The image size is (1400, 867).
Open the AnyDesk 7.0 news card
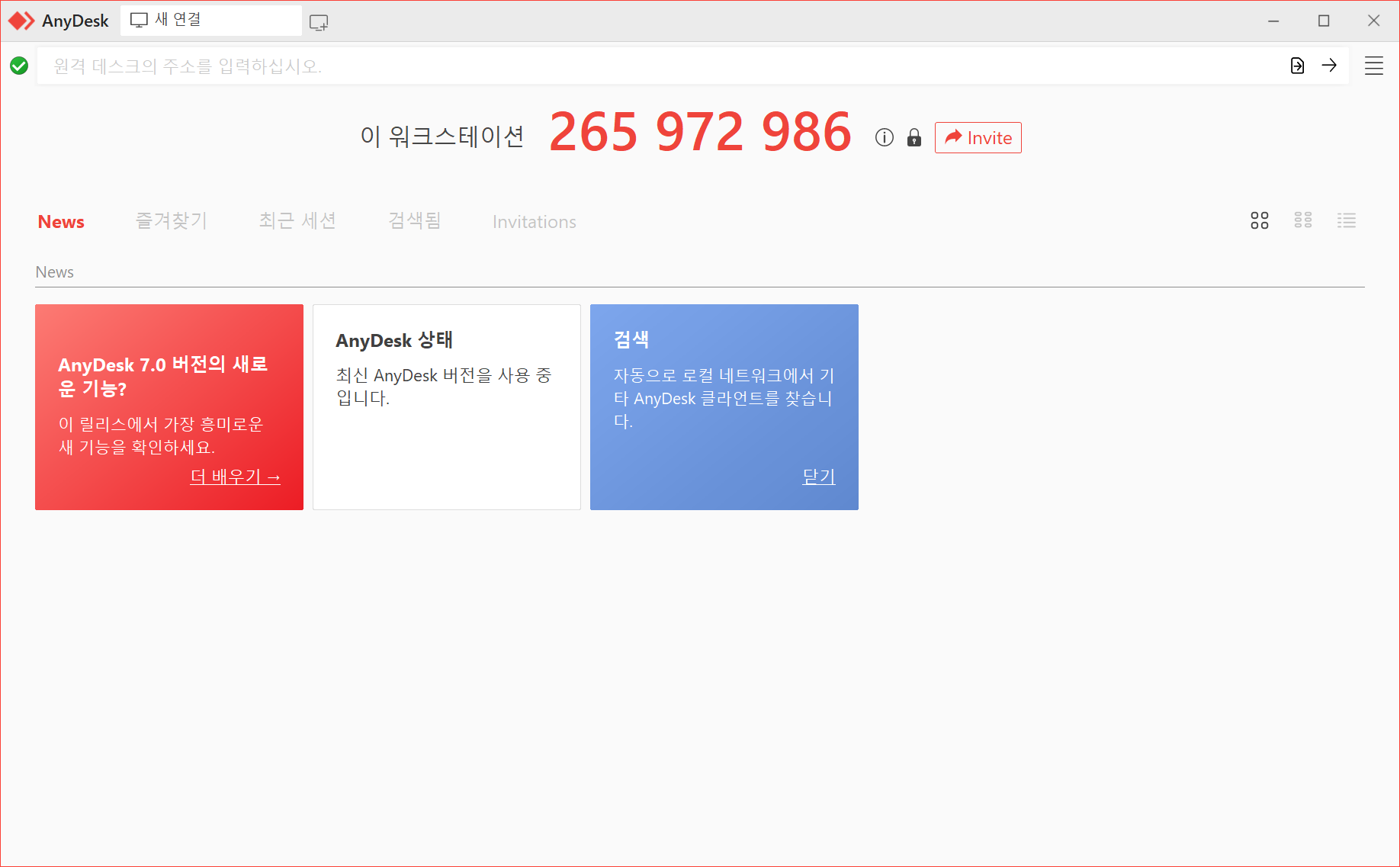[x=169, y=407]
